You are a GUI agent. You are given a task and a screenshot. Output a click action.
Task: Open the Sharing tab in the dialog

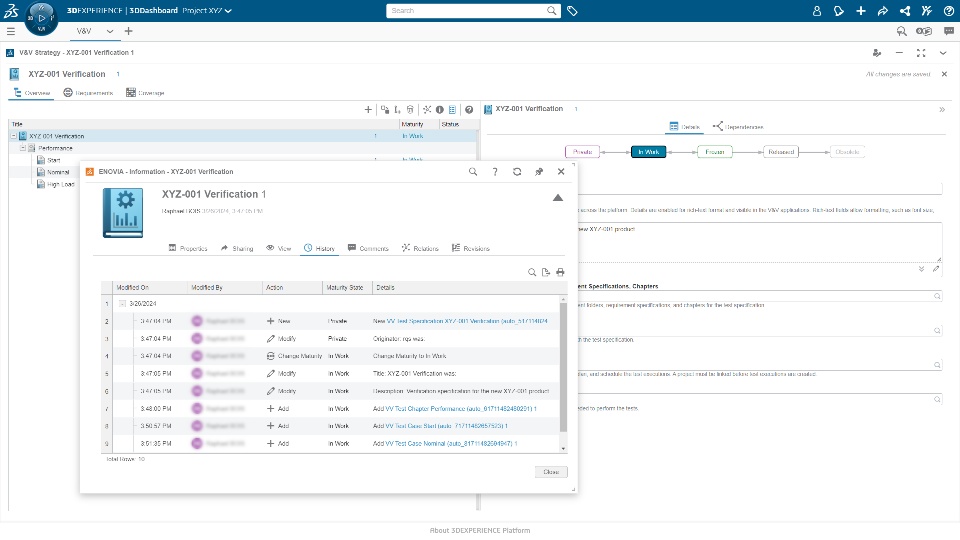coord(237,248)
